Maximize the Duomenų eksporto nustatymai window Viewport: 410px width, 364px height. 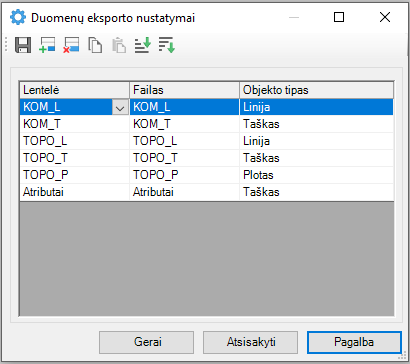tap(339, 17)
